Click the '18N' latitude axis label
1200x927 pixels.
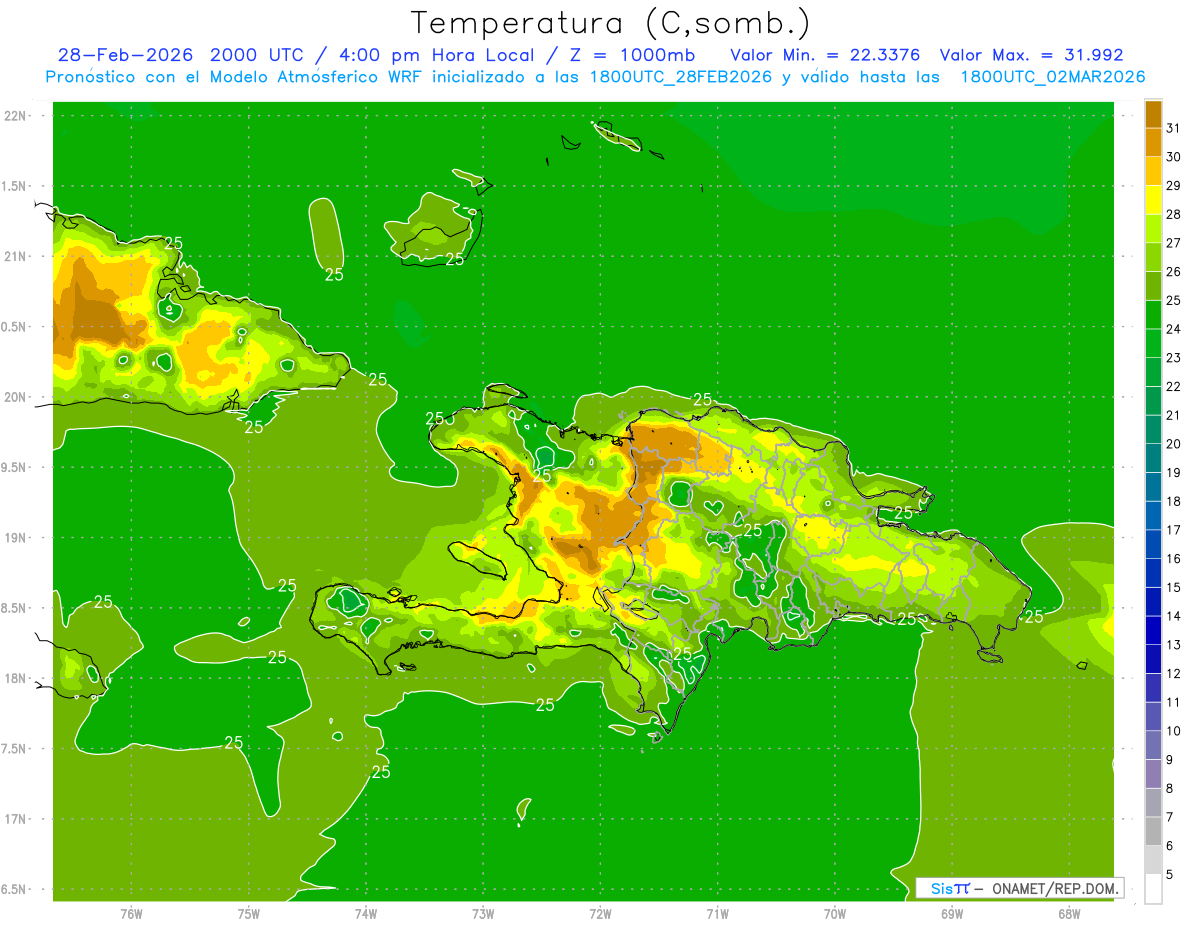click(15, 678)
